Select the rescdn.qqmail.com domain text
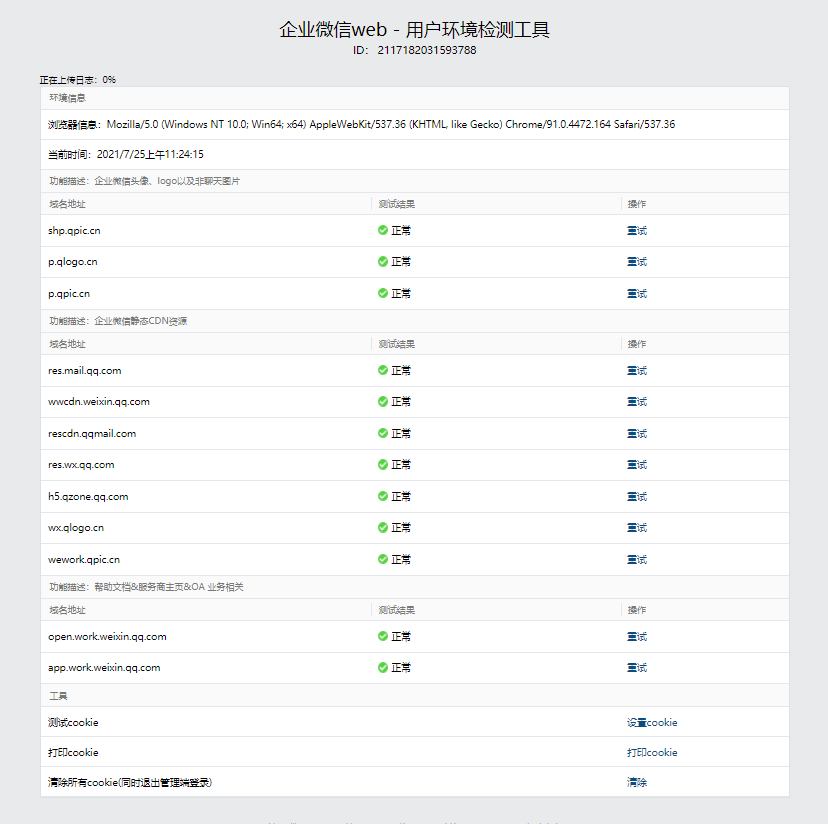Viewport: 828px width, 824px height. tap(92, 434)
